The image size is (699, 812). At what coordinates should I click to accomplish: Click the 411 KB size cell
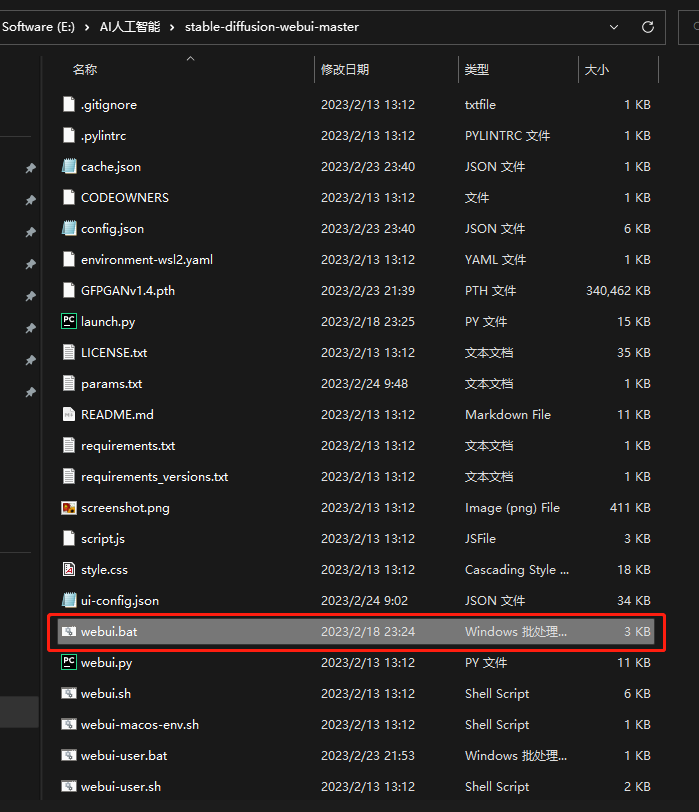(630, 508)
